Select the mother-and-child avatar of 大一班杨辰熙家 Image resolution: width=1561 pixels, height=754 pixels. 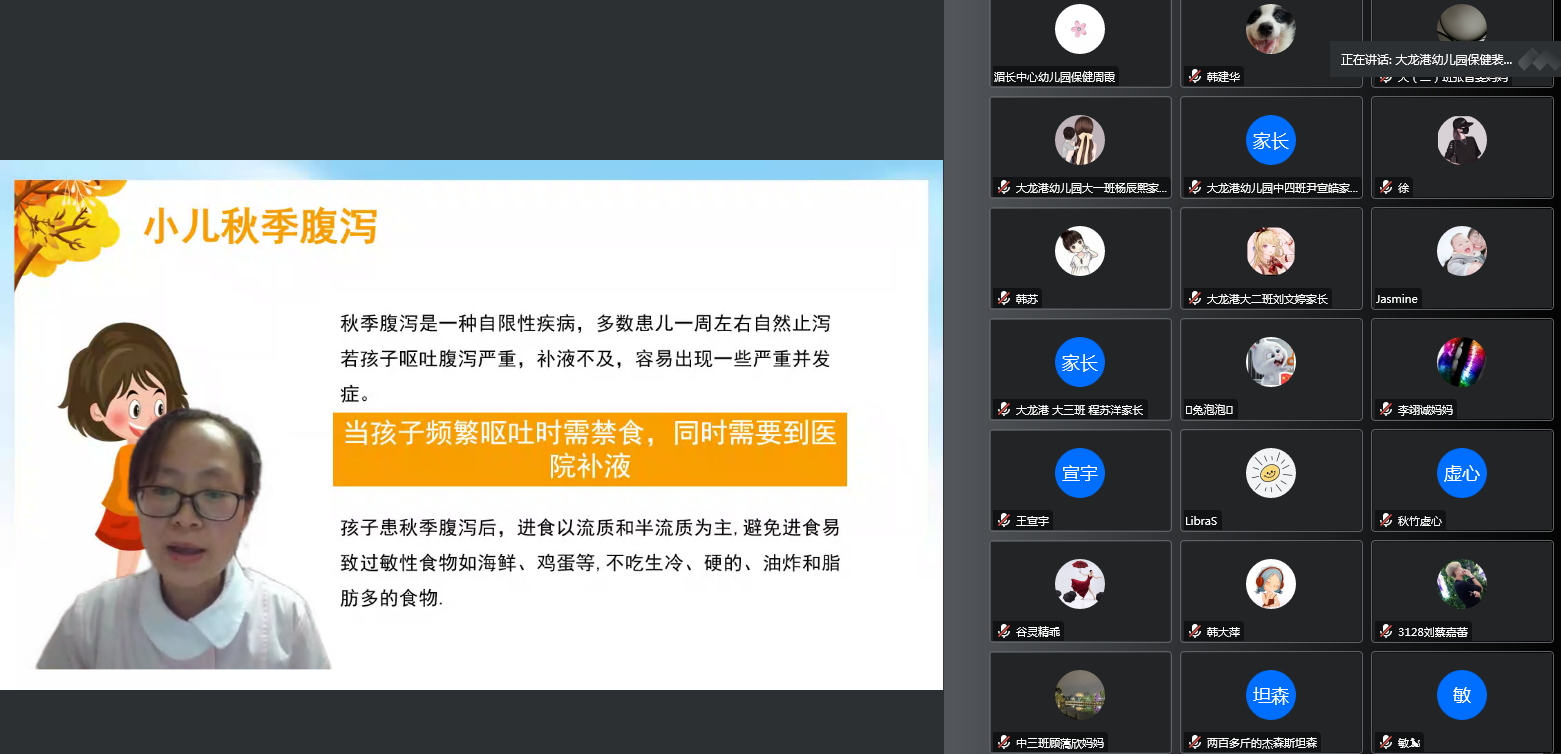click(1080, 140)
